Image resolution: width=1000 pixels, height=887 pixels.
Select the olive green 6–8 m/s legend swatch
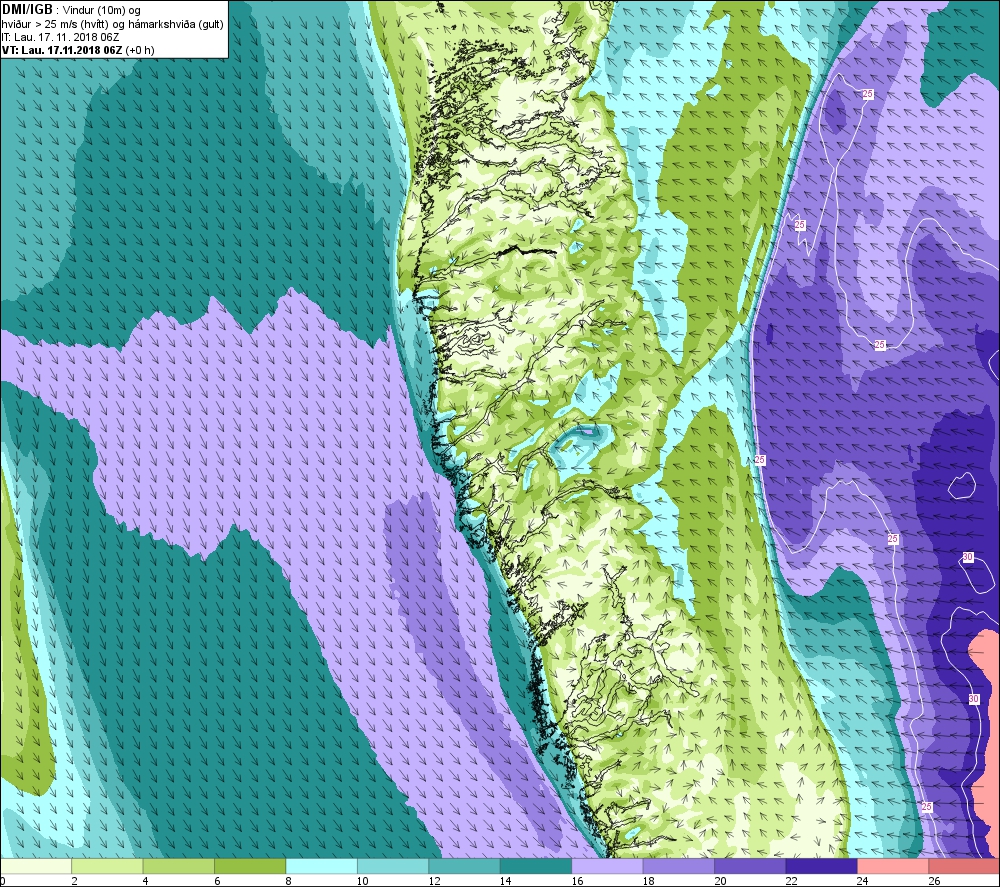[250, 866]
